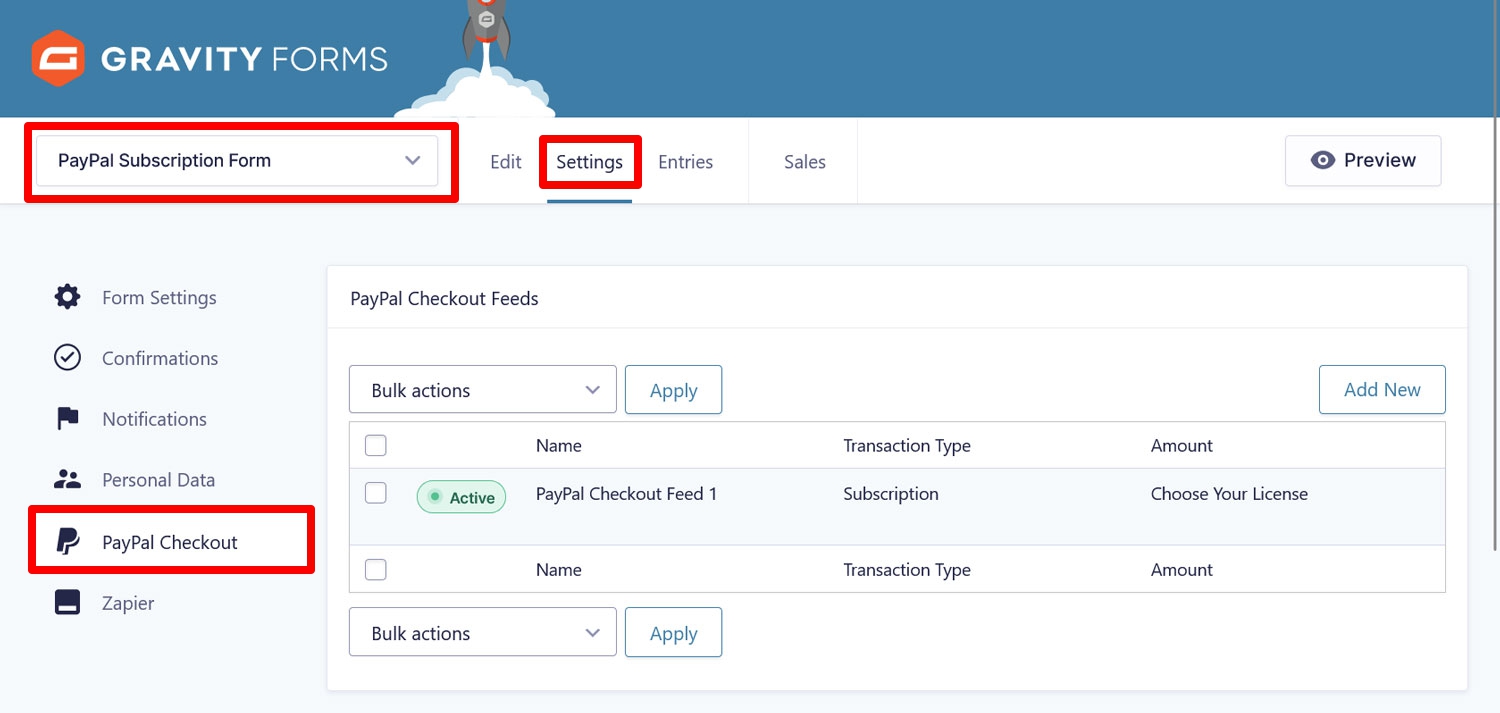This screenshot has height=713, width=1500.
Task: Open PayPal Checkout in the sidebar
Action: pos(171,542)
